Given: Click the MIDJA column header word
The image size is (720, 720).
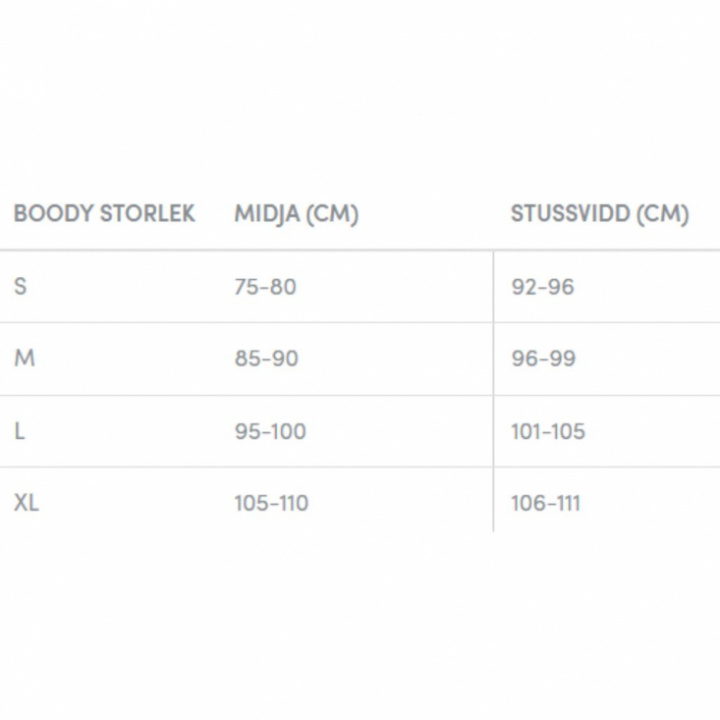Looking at the screenshot, I should (265, 214).
